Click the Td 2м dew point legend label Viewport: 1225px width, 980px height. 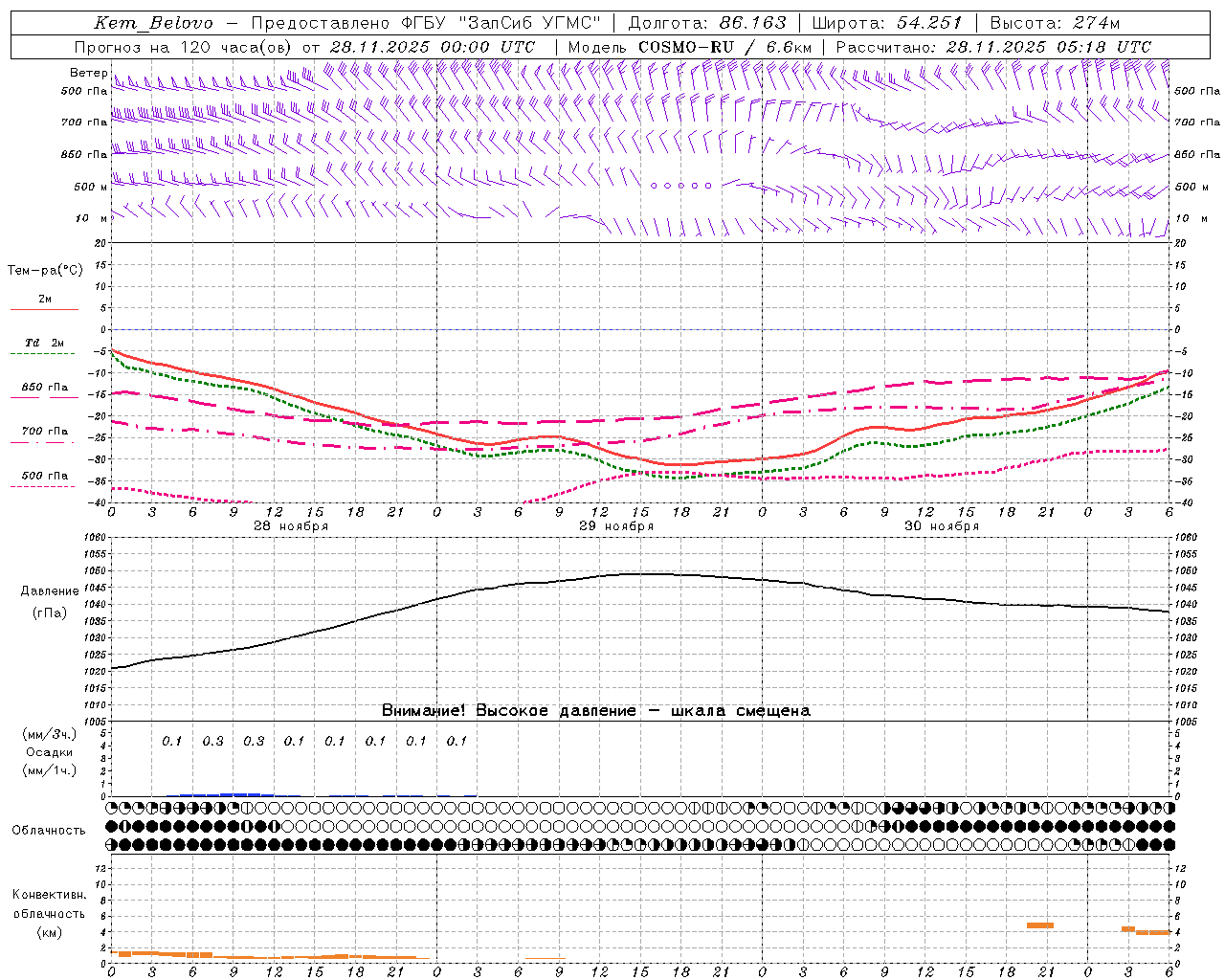(45, 343)
